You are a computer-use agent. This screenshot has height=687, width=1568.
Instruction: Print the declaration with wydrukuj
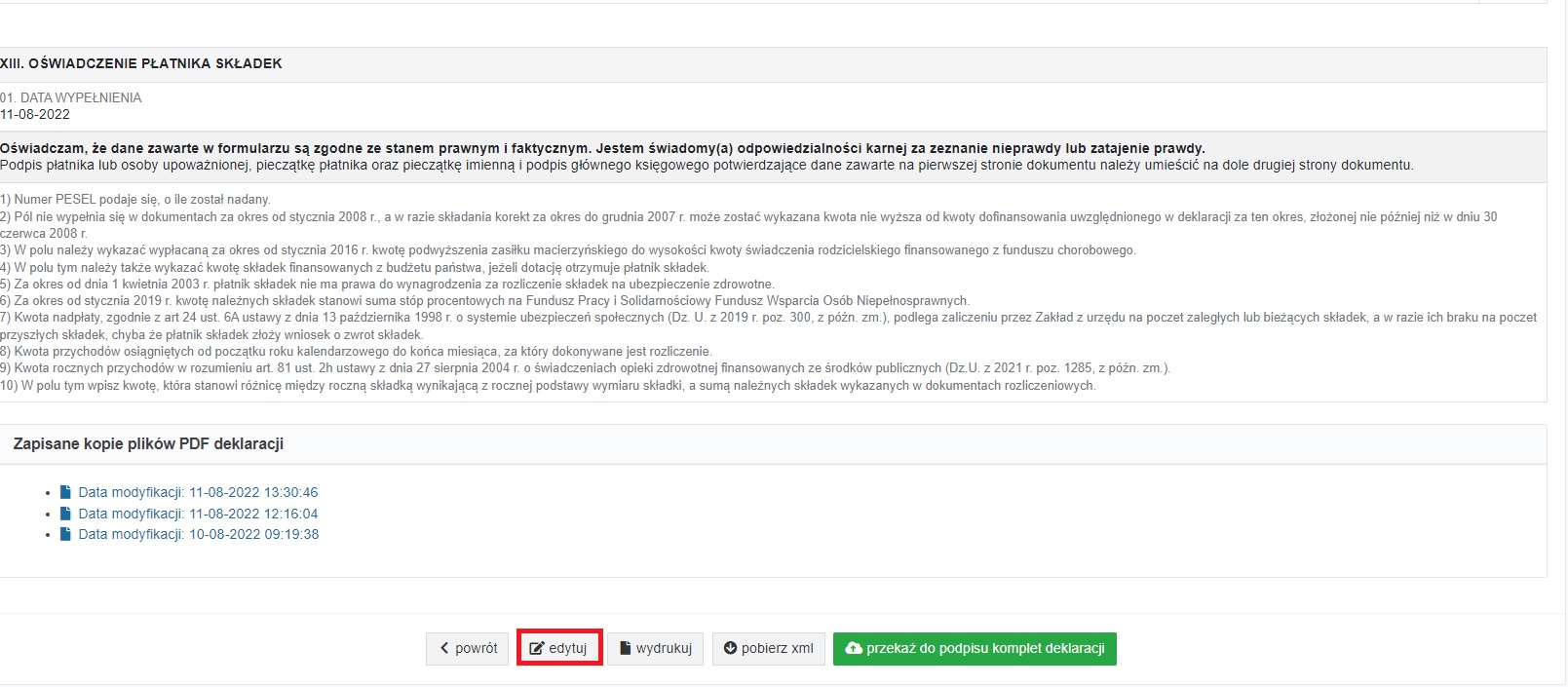[655, 648]
